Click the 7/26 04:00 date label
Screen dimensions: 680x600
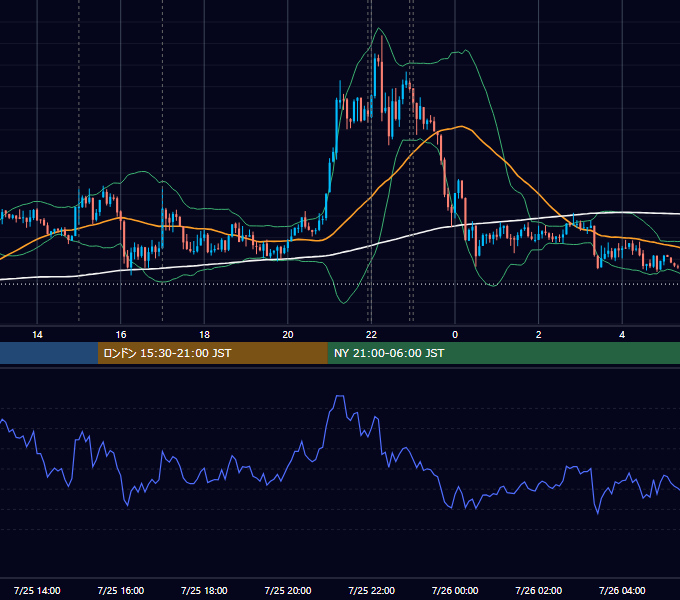pos(622,590)
